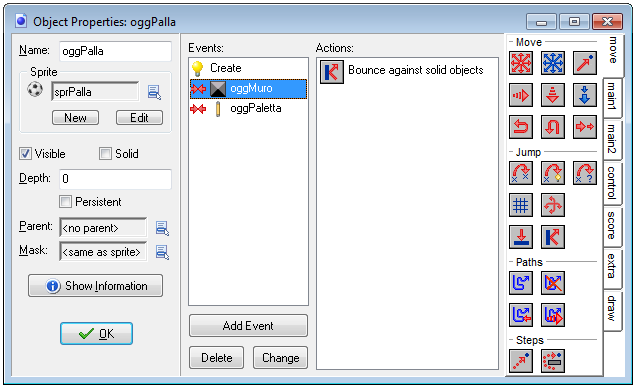Switch to the draw tab
Screen dimensions: 637x389
click(x=612, y=310)
